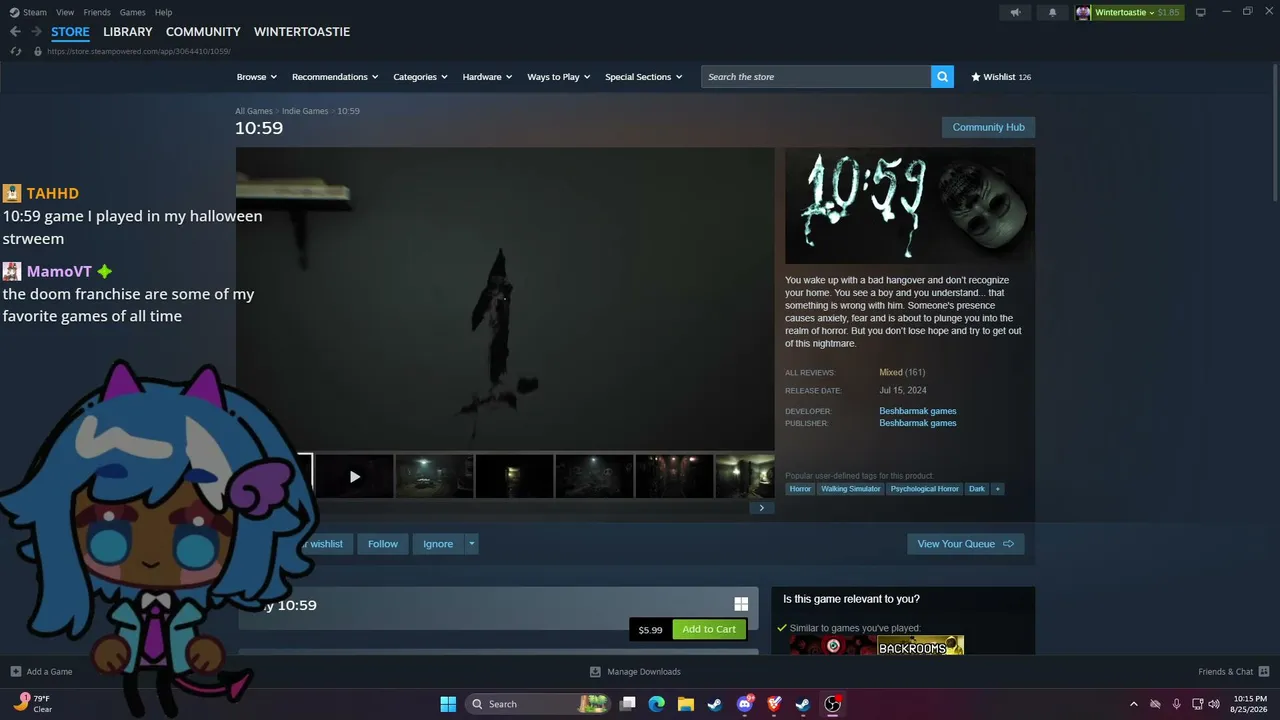Open the weather widget showing 79°F
Screen dimensions: 1280x720
tap(34, 704)
